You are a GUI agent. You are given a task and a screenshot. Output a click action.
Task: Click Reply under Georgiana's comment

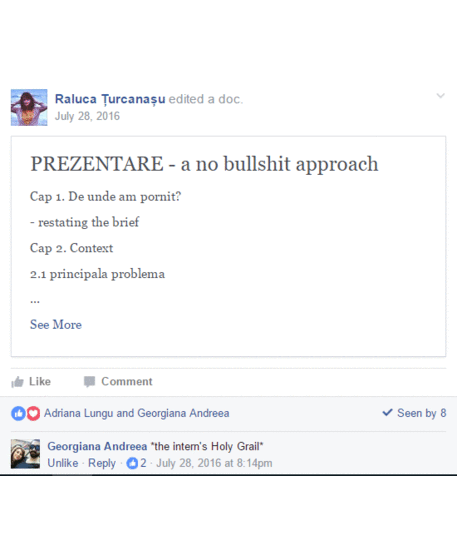pos(102,463)
